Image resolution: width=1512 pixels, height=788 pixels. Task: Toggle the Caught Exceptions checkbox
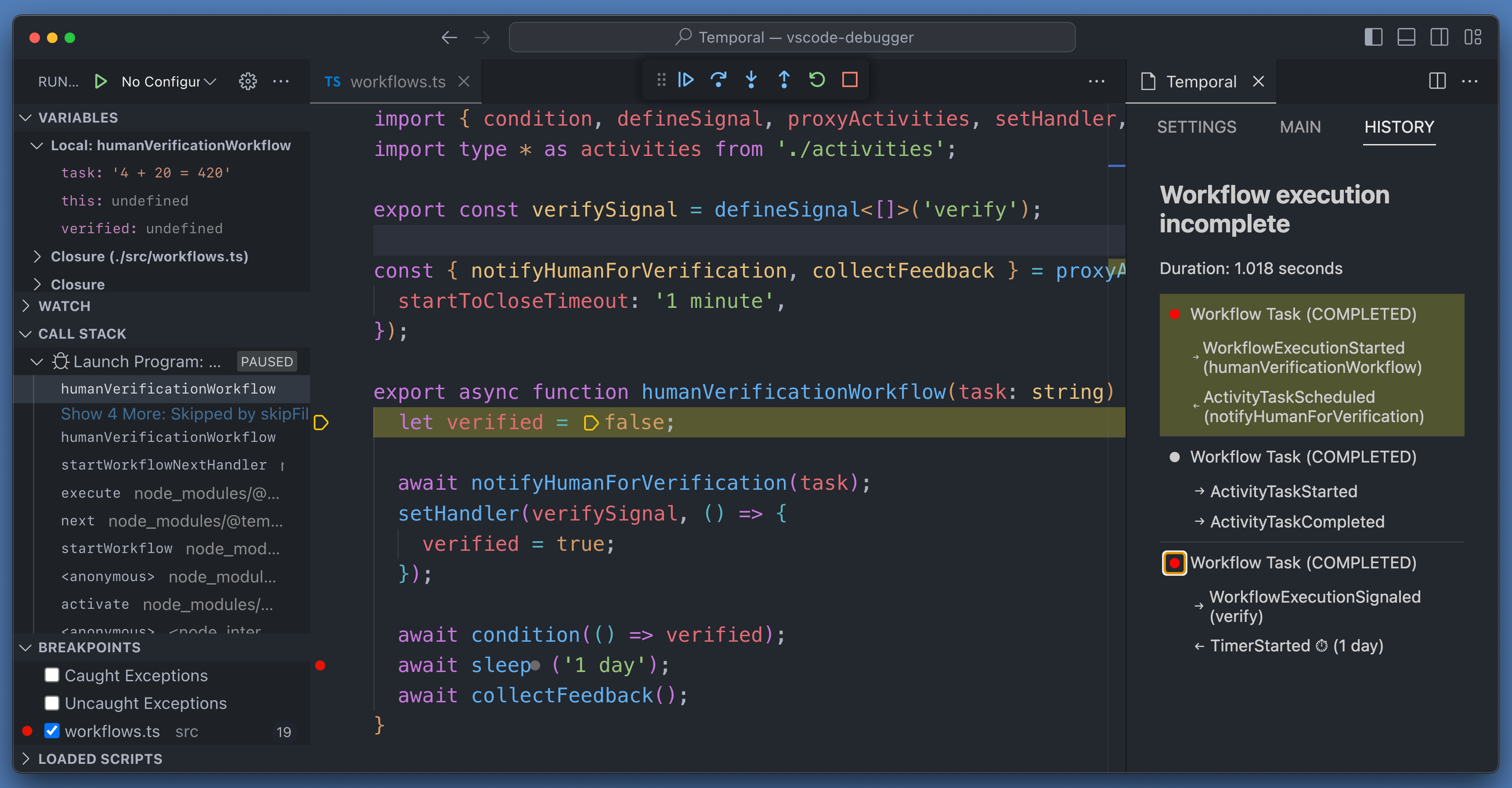pyautogui.click(x=52, y=675)
